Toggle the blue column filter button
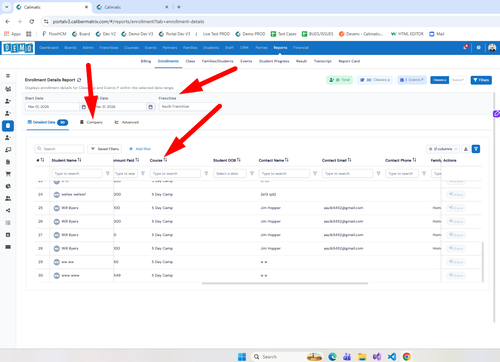The height and width of the screenshot is (362, 500). [476, 149]
